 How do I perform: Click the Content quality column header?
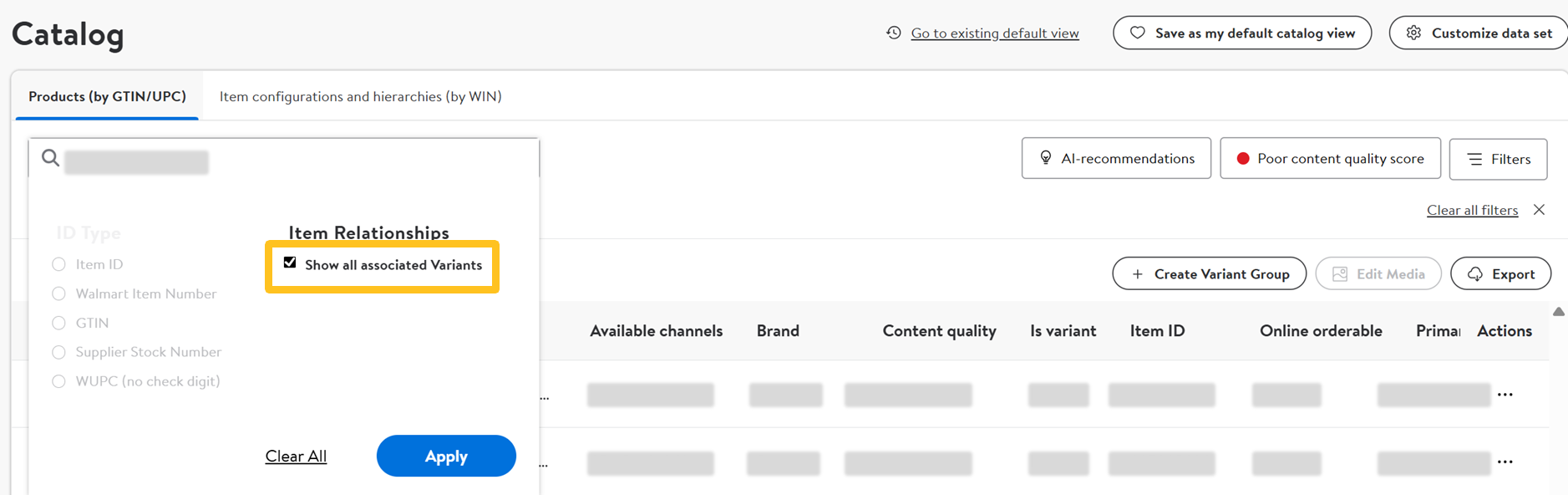pos(939,331)
